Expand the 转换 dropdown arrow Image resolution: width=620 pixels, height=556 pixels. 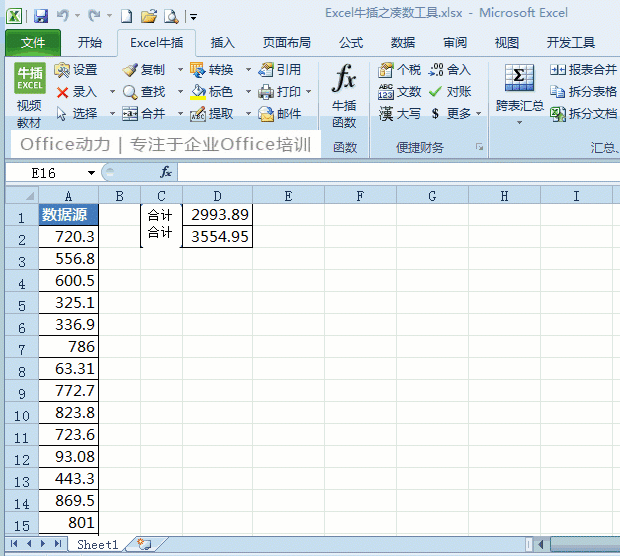[x=248, y=70]
